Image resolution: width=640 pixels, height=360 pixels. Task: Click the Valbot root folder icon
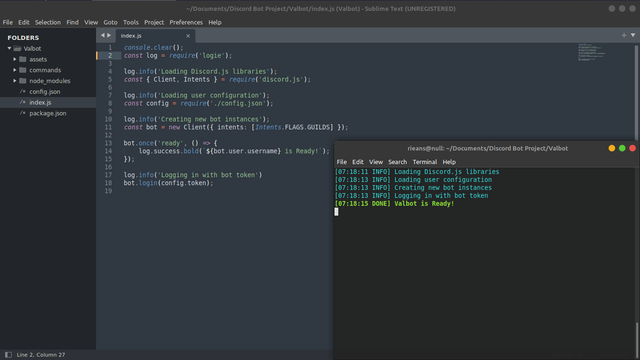point(18,49)
